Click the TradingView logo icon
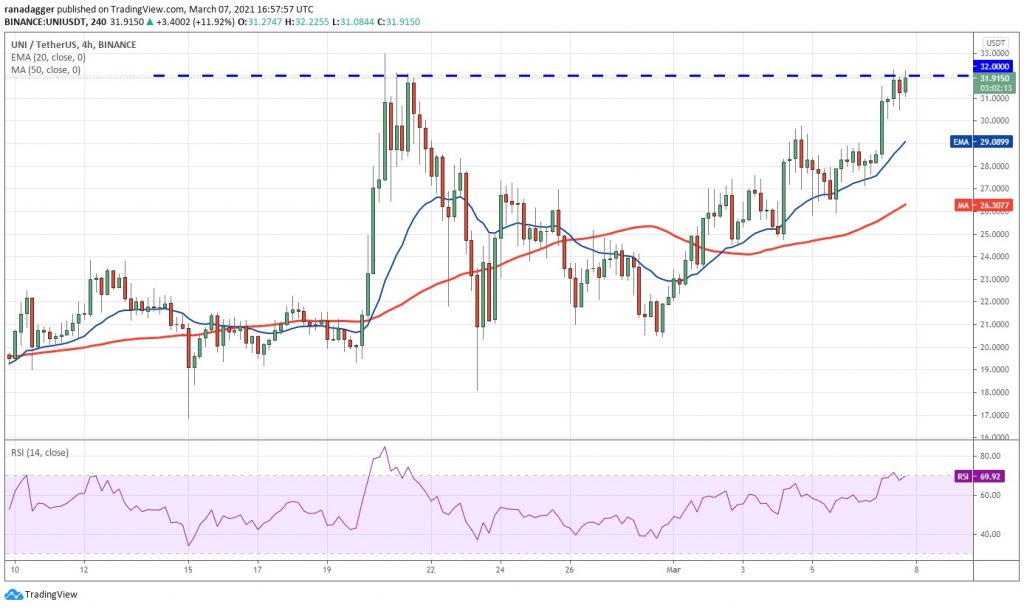 [x=13, y=594]
